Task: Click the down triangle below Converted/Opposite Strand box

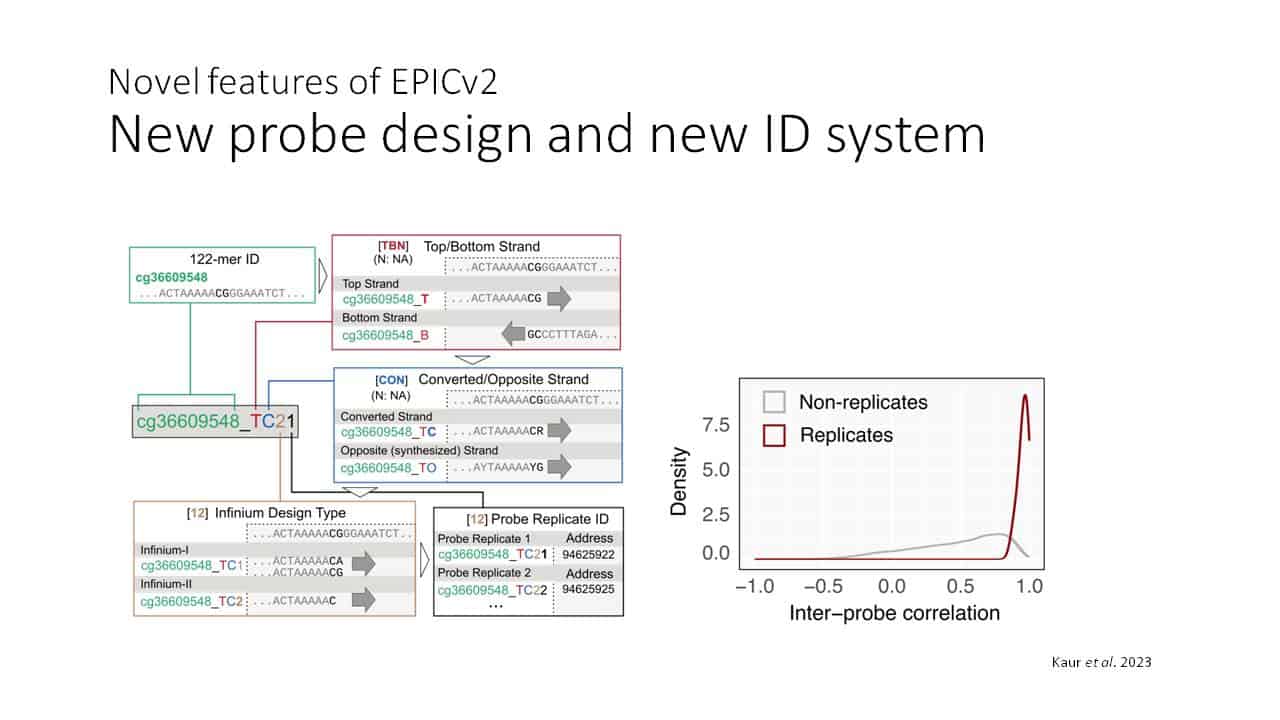Action: 361,492
